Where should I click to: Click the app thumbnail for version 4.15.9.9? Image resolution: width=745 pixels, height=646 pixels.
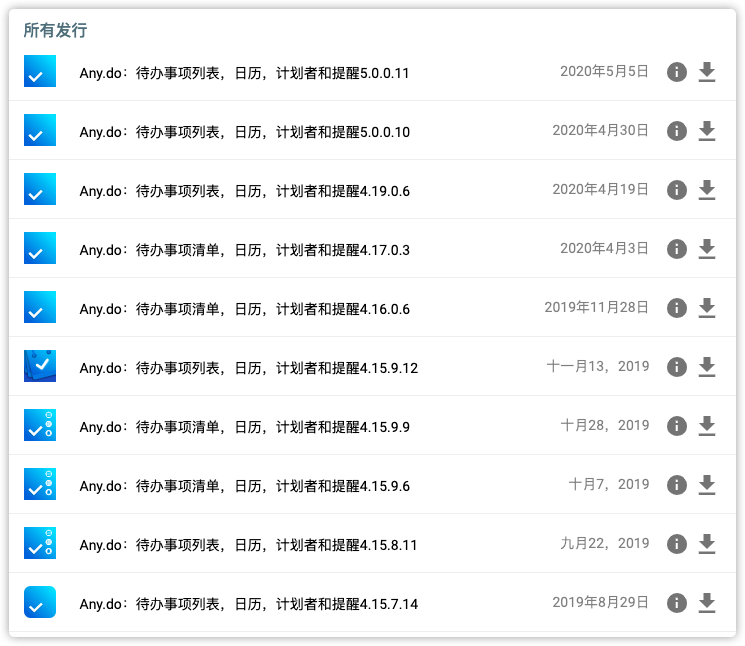point(40,426)
